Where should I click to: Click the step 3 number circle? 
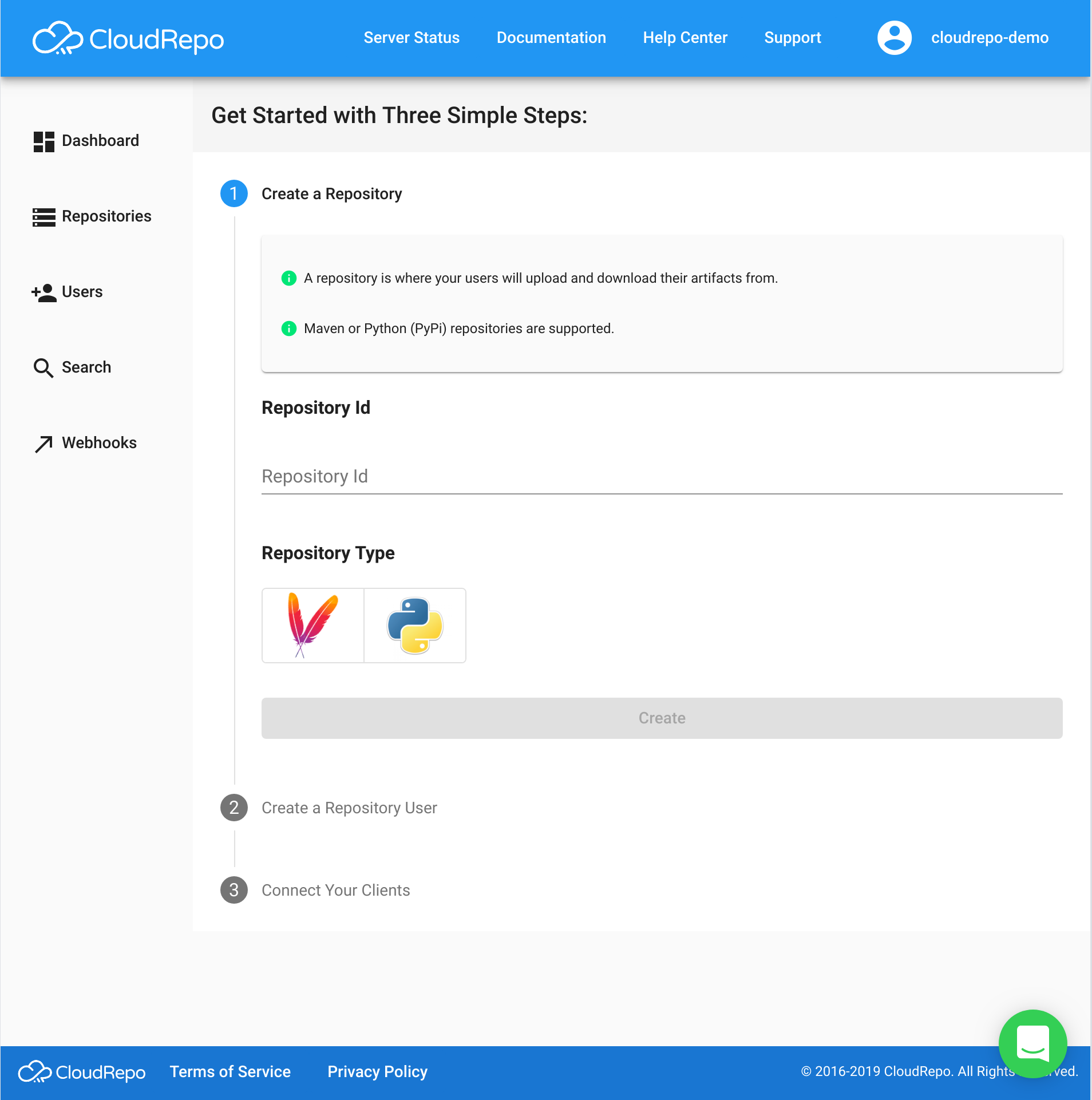(x=234, y=890)
